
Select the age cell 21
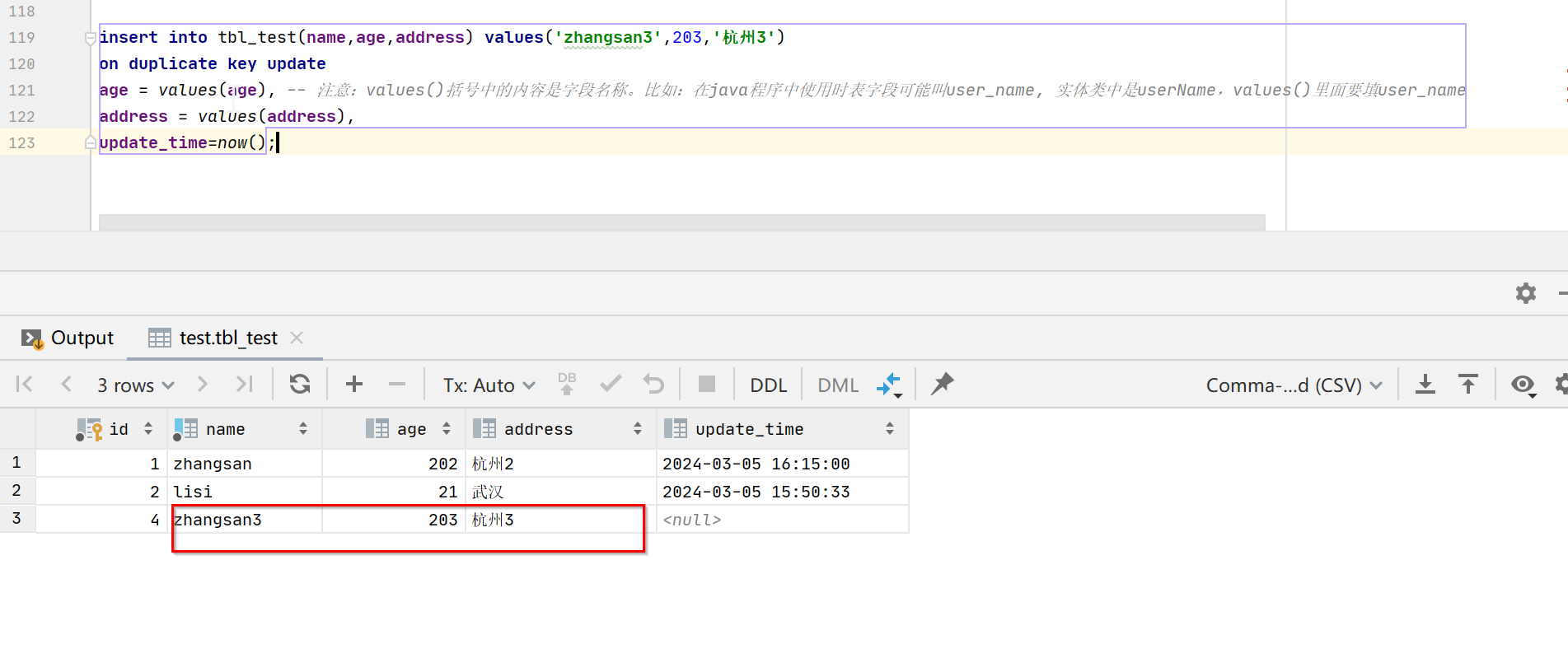tap(394, 492)
